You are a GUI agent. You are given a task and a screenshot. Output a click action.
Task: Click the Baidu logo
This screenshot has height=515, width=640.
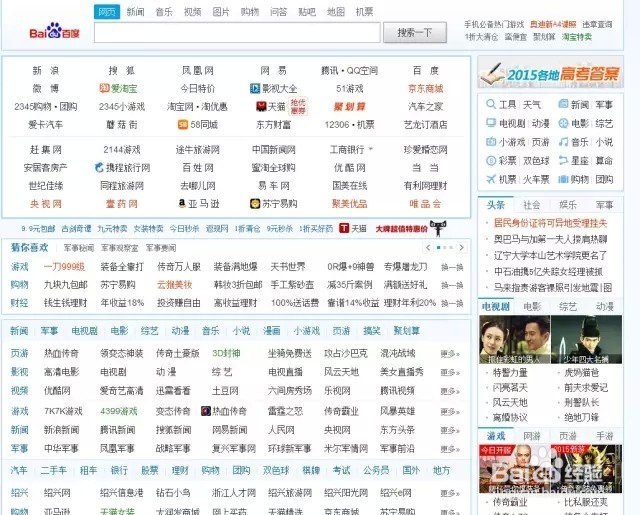[x=54, y=31]
